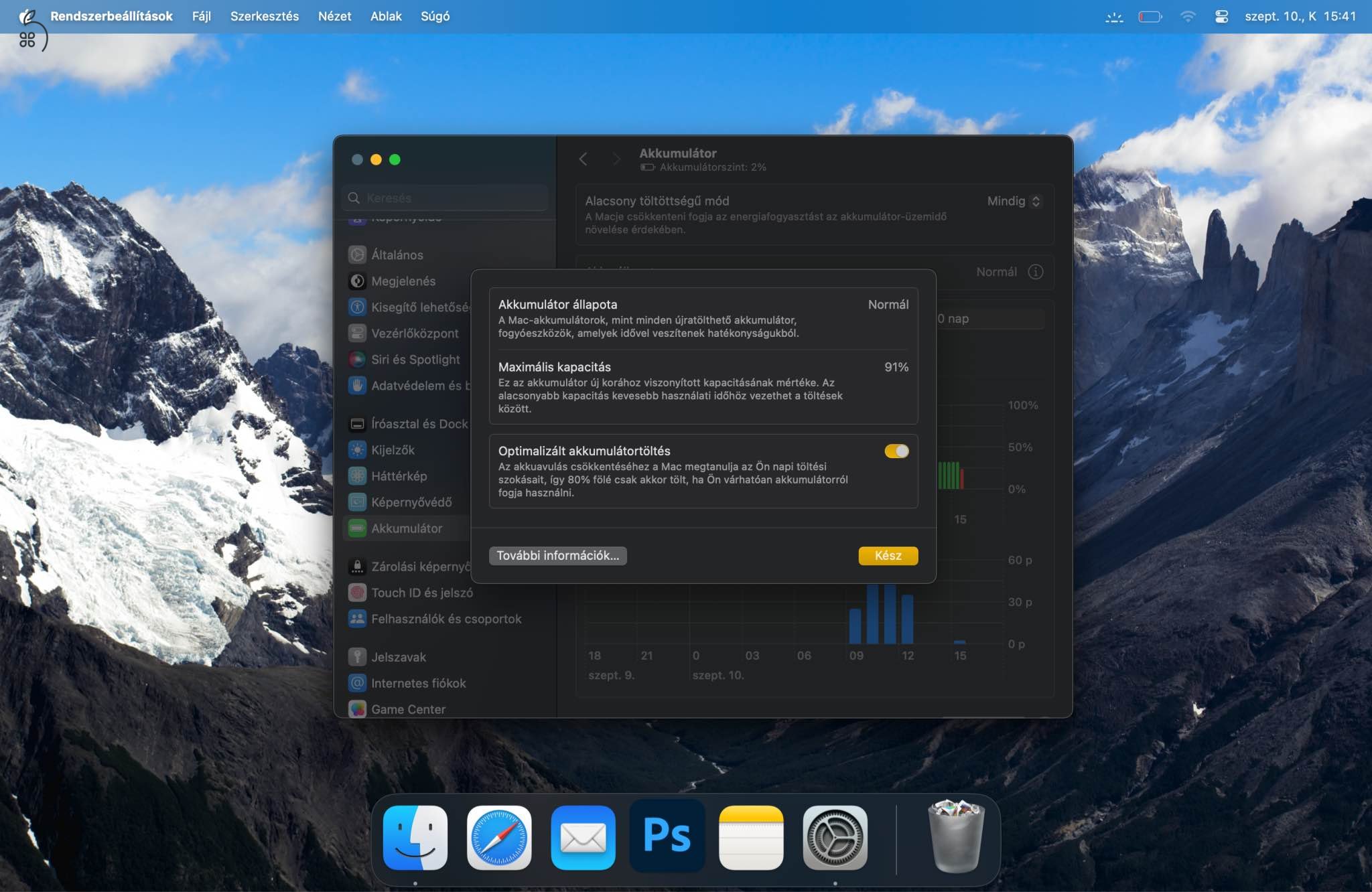Select the Háttérkép wallpaper icon
Image resolution: width=1372 pixels, height=892 pixels.
[x=357, y=475]
